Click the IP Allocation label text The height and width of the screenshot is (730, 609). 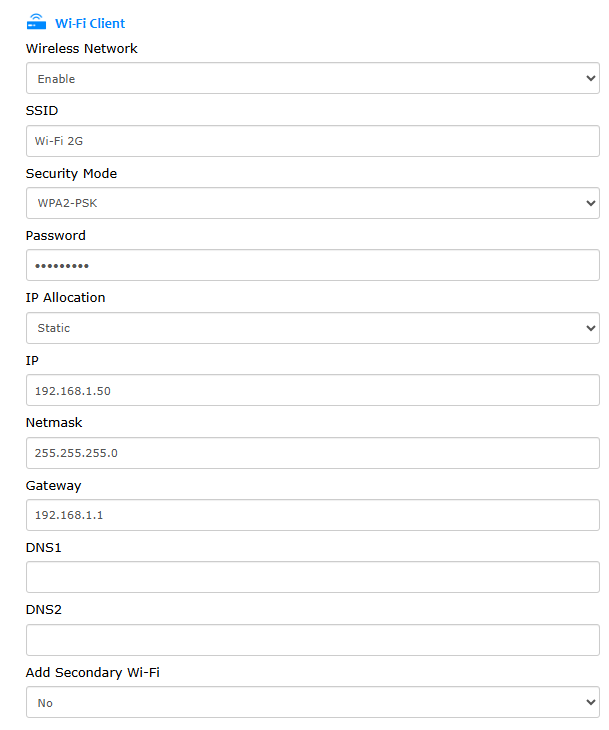click(66, 297)
